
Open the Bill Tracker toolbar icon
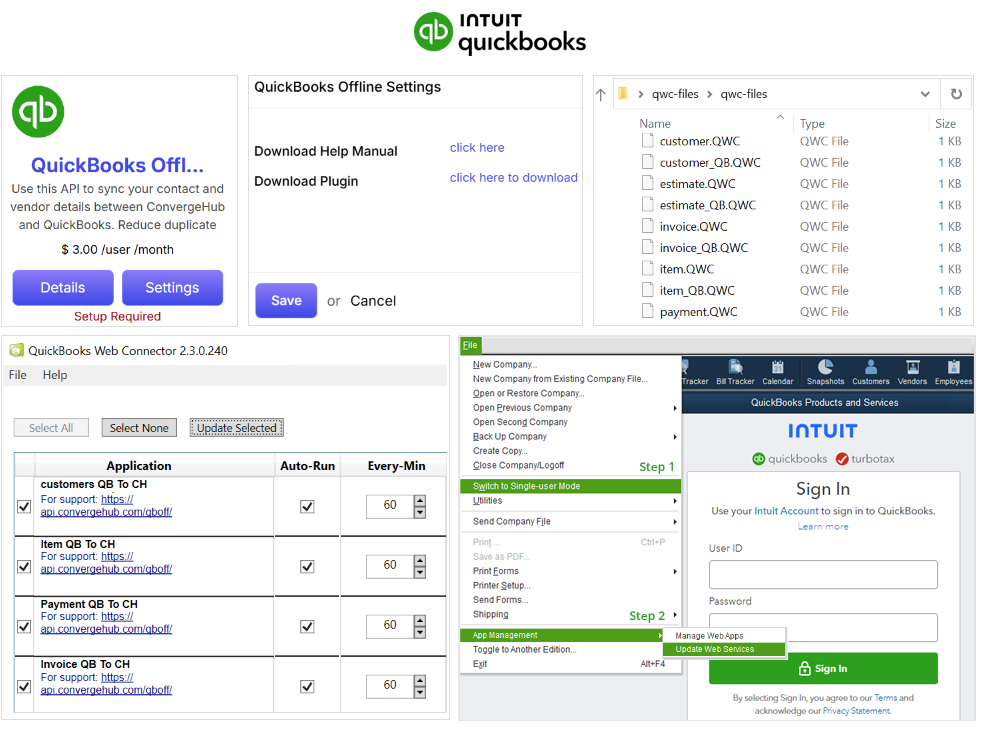pos(735,372)
